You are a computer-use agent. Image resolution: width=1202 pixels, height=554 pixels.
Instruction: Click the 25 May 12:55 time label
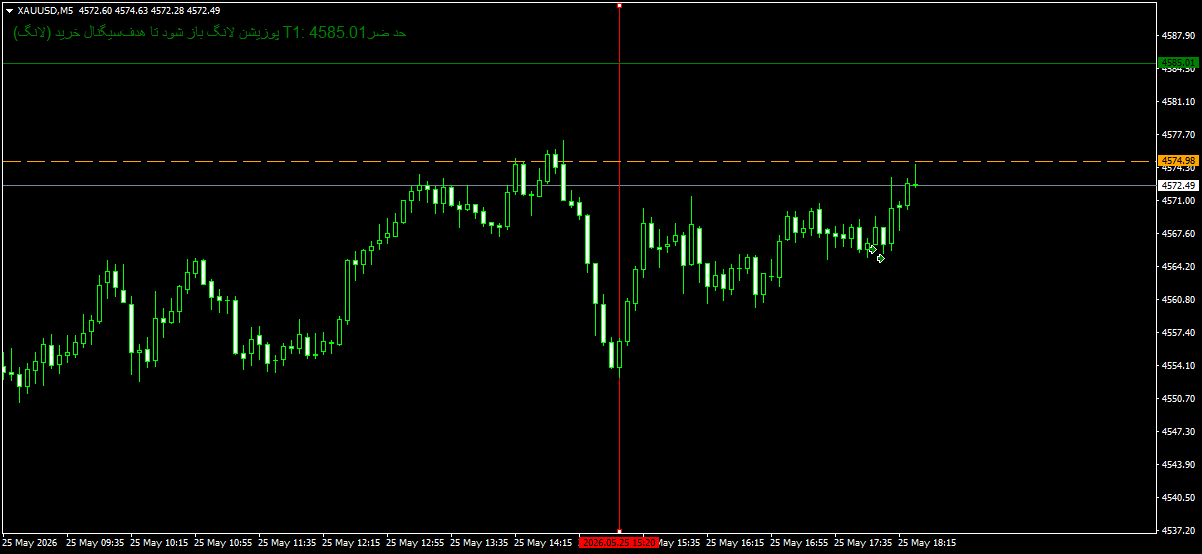pyautogui.click(x=415, y=543)
